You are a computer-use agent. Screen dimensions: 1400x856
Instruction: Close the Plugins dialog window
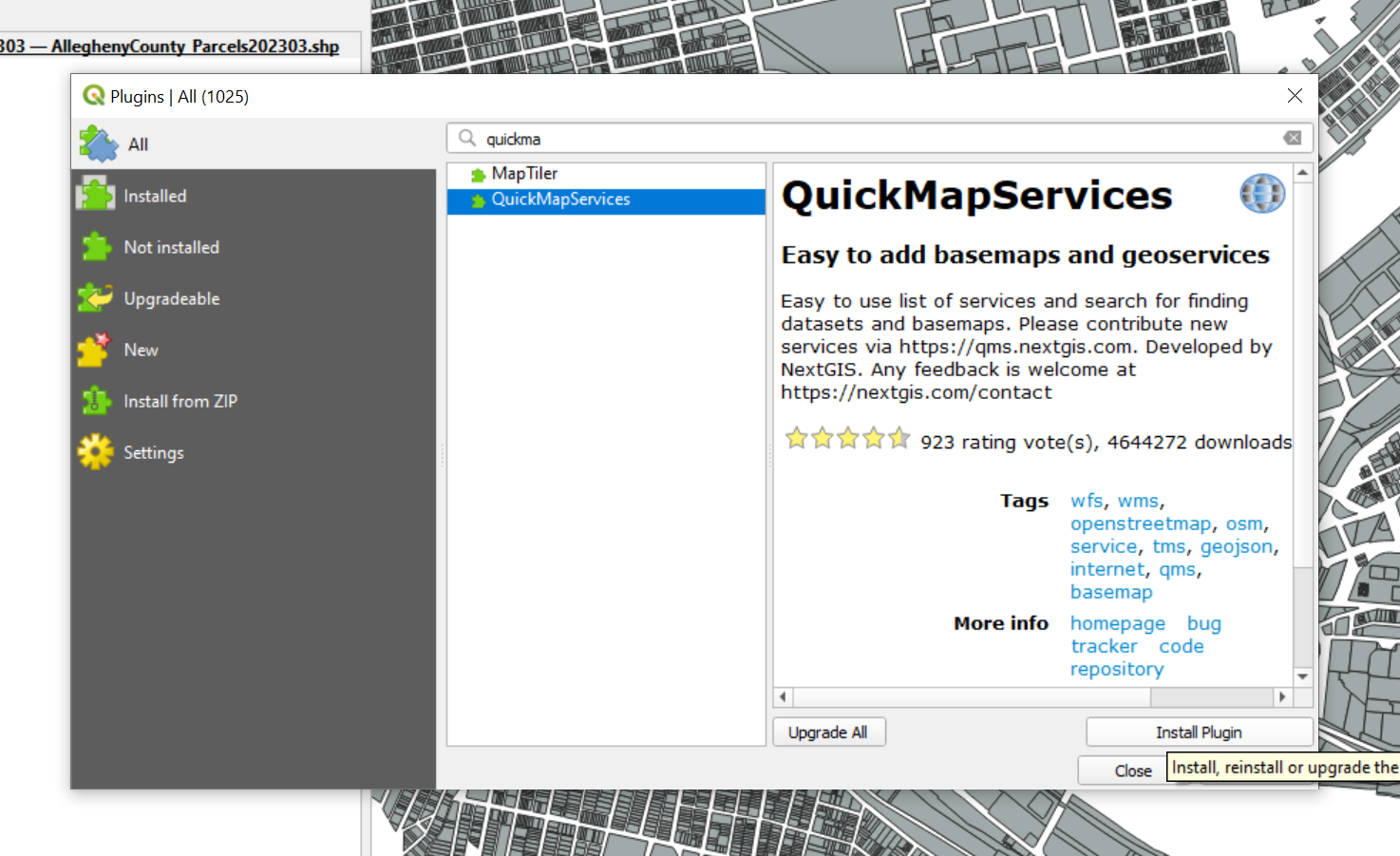(x=1295, y=96)
